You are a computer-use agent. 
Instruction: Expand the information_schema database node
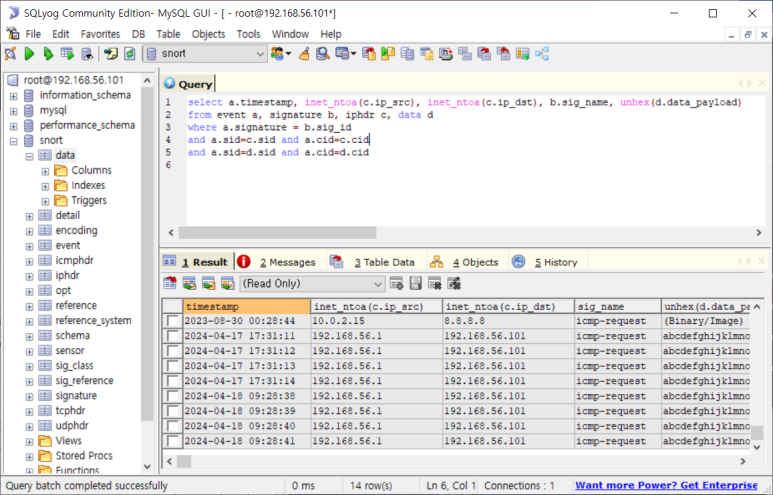(x=14, y=96)
